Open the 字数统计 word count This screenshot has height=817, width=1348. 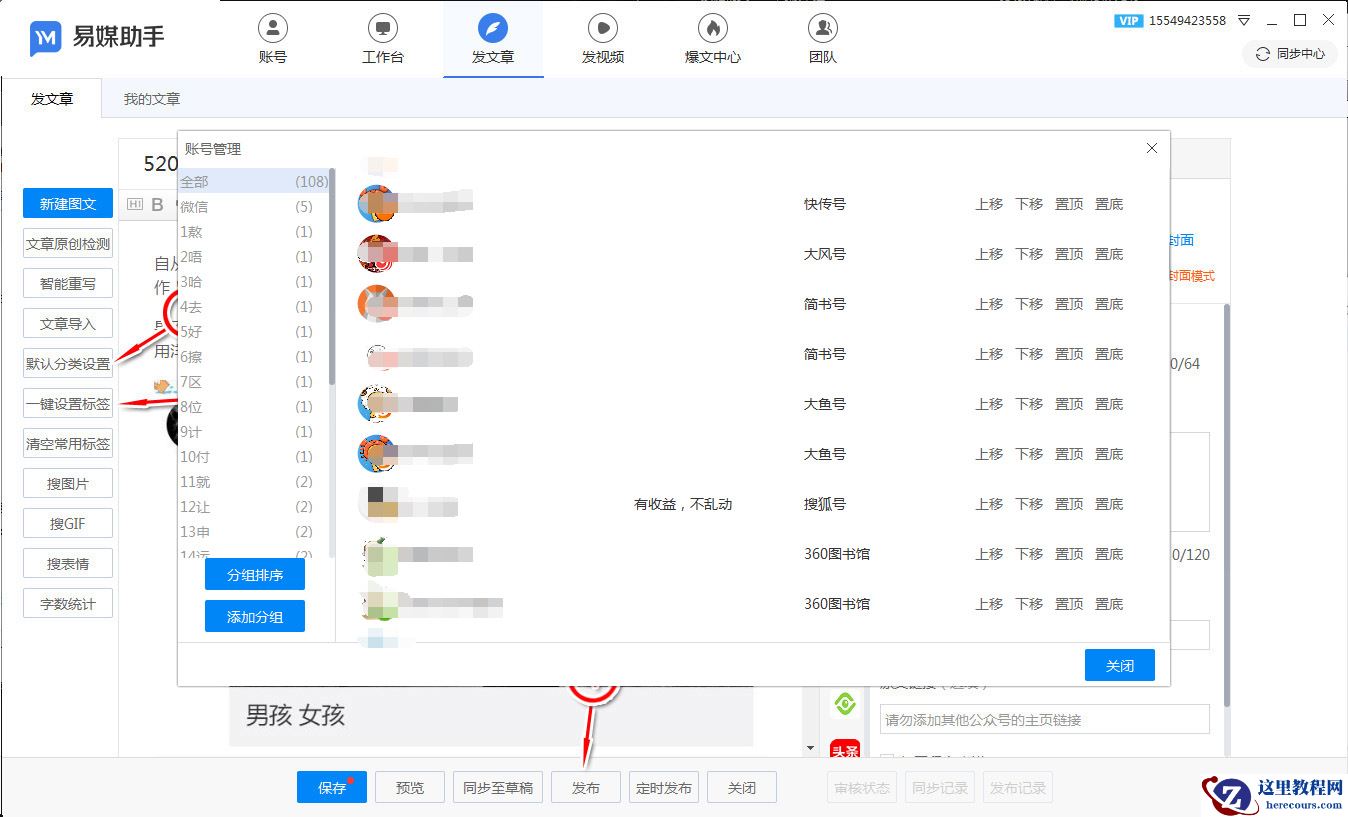(68, 603)
